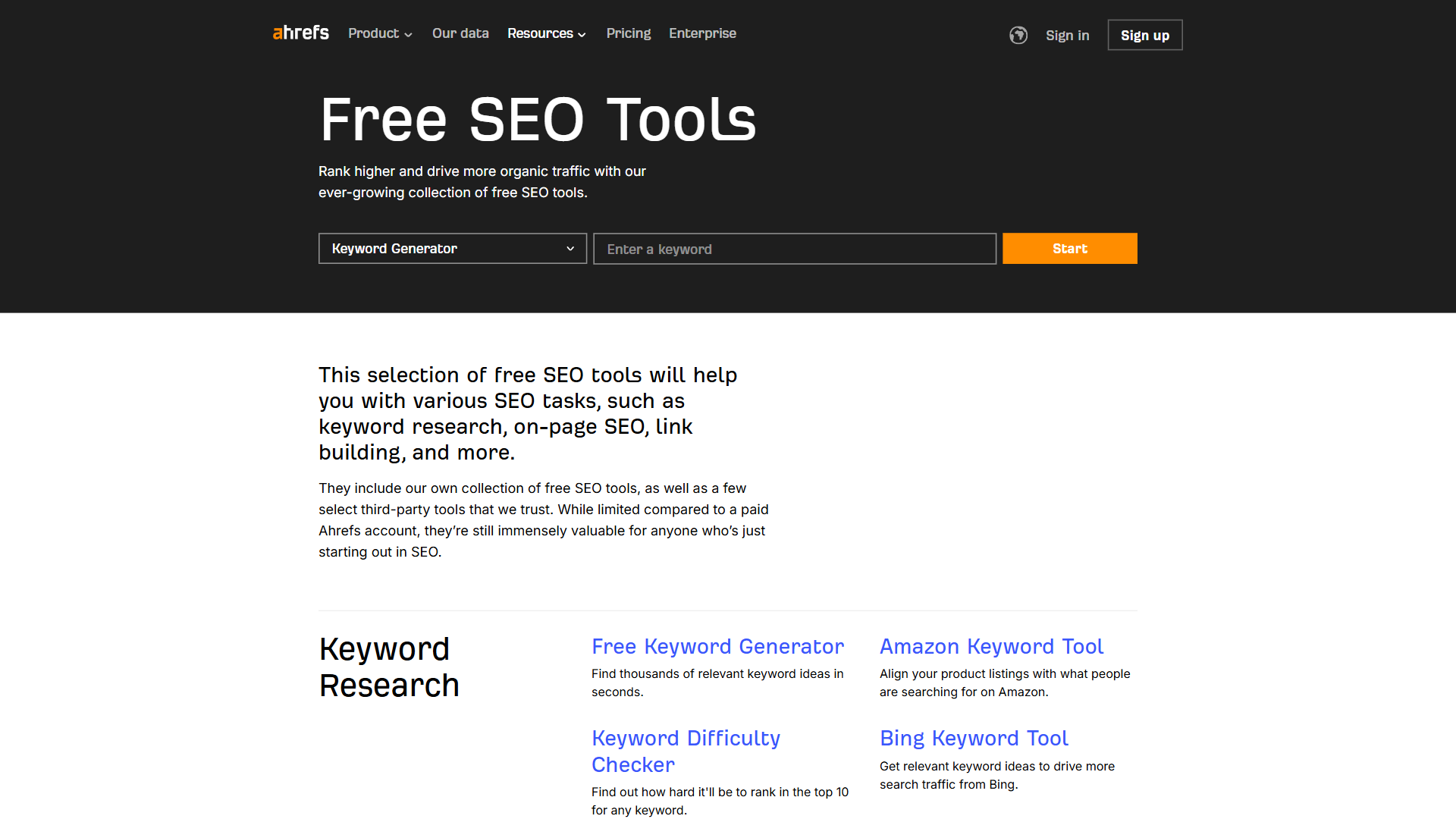Viewport: 1456px width, 819px height.
Task: Click the Sign up button
Action: 1145,35
